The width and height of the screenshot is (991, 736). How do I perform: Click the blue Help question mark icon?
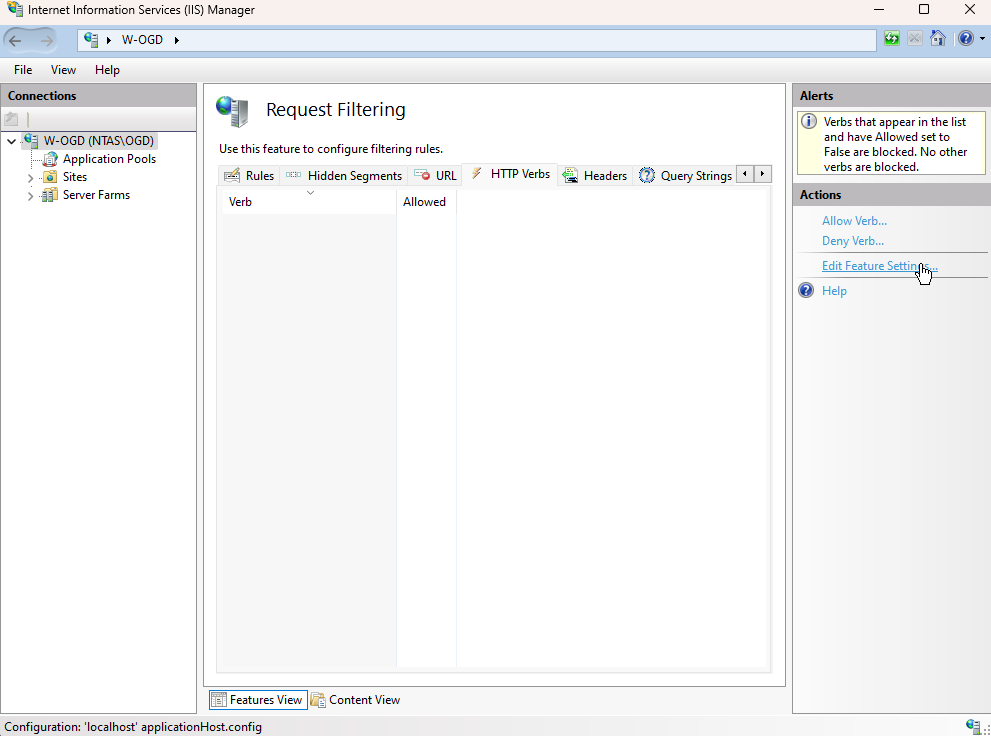click(x=964, y=38)
